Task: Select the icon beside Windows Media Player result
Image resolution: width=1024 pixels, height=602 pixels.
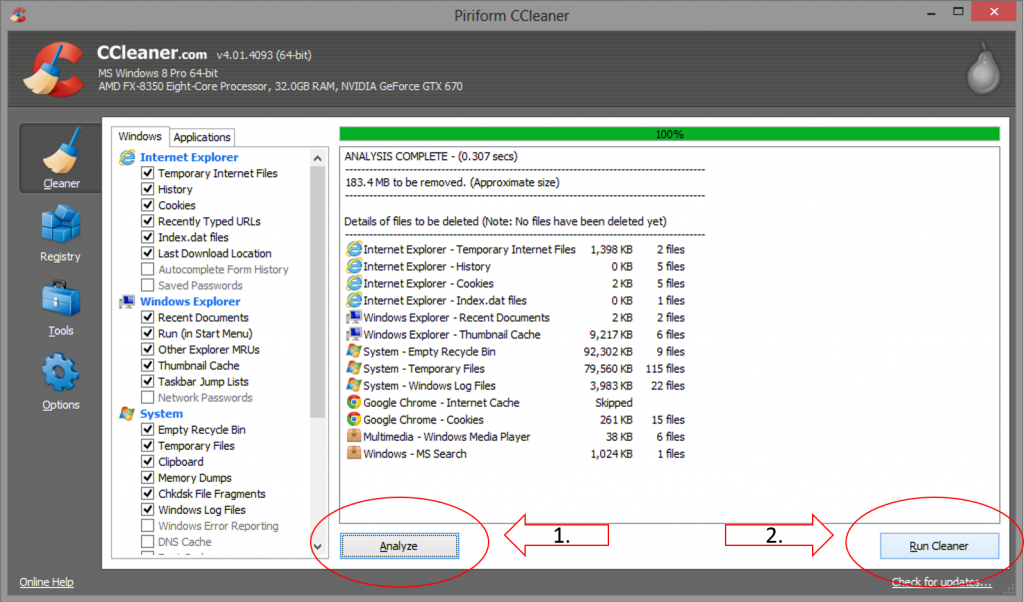Action: (x=353, y=436)
